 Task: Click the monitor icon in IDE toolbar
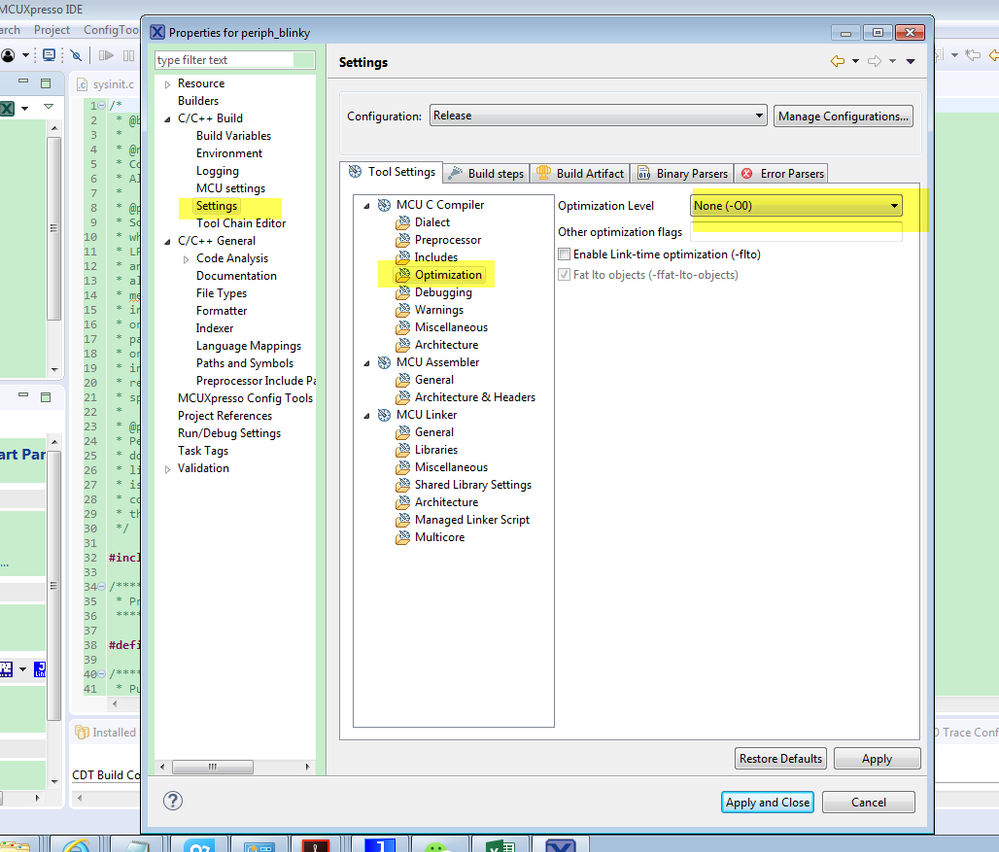coord(48,55)
